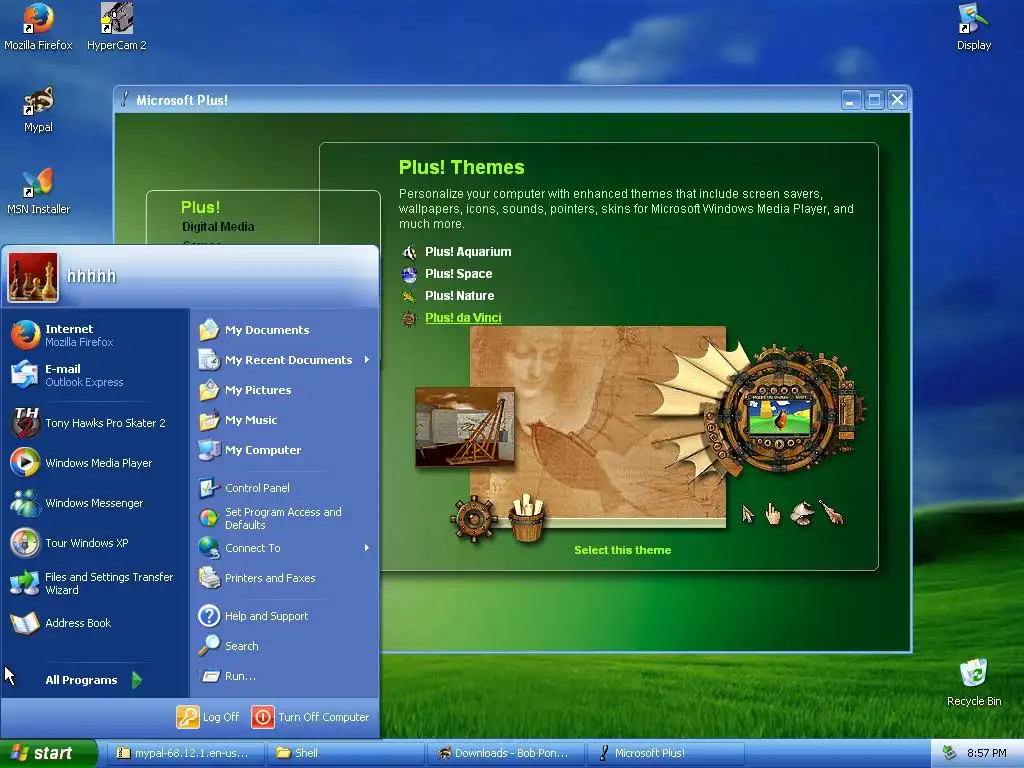
Task: Click Turn Off Computer button
Action: pyautogui.click(x=311, y=717)
